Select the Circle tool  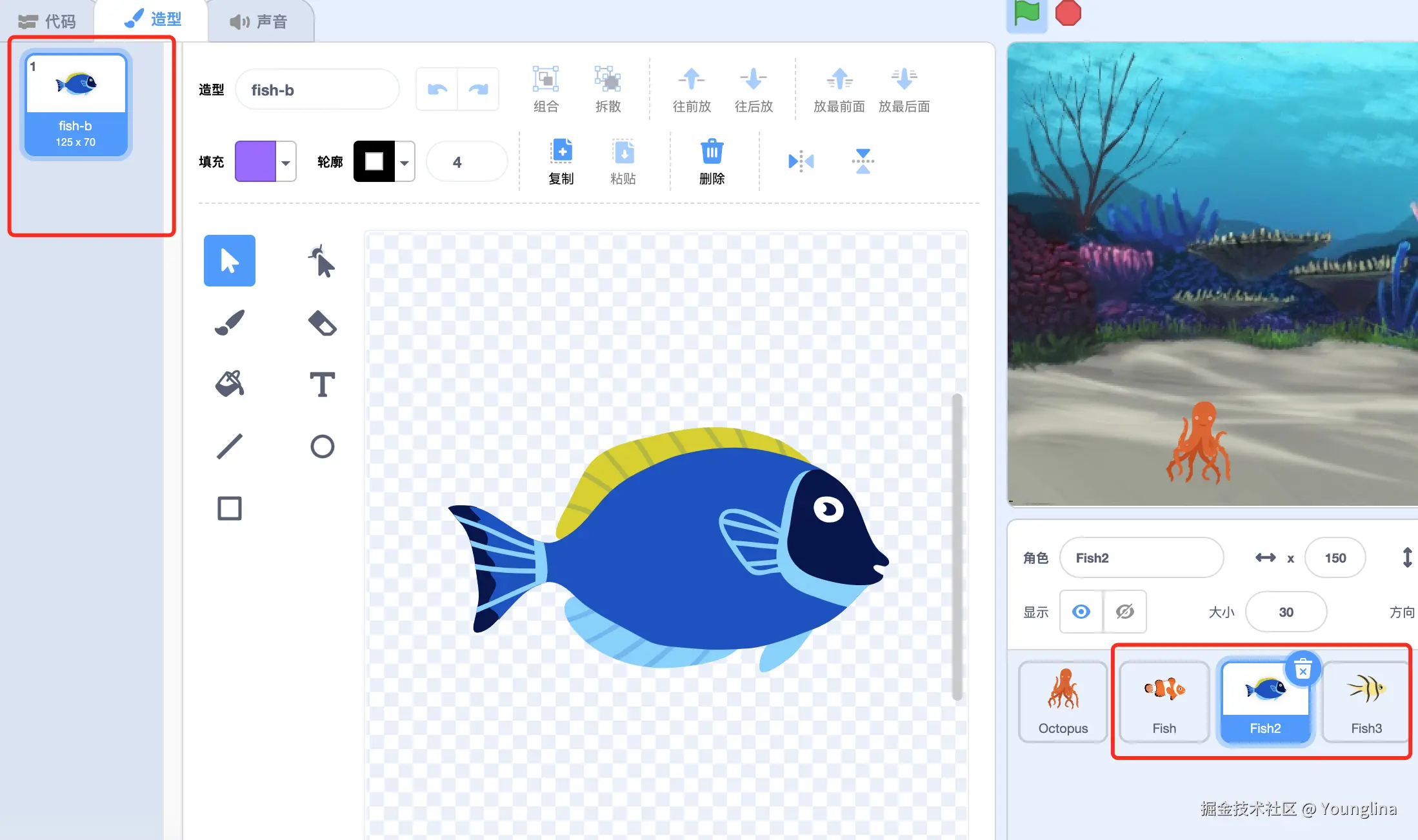tap(322, 446)
